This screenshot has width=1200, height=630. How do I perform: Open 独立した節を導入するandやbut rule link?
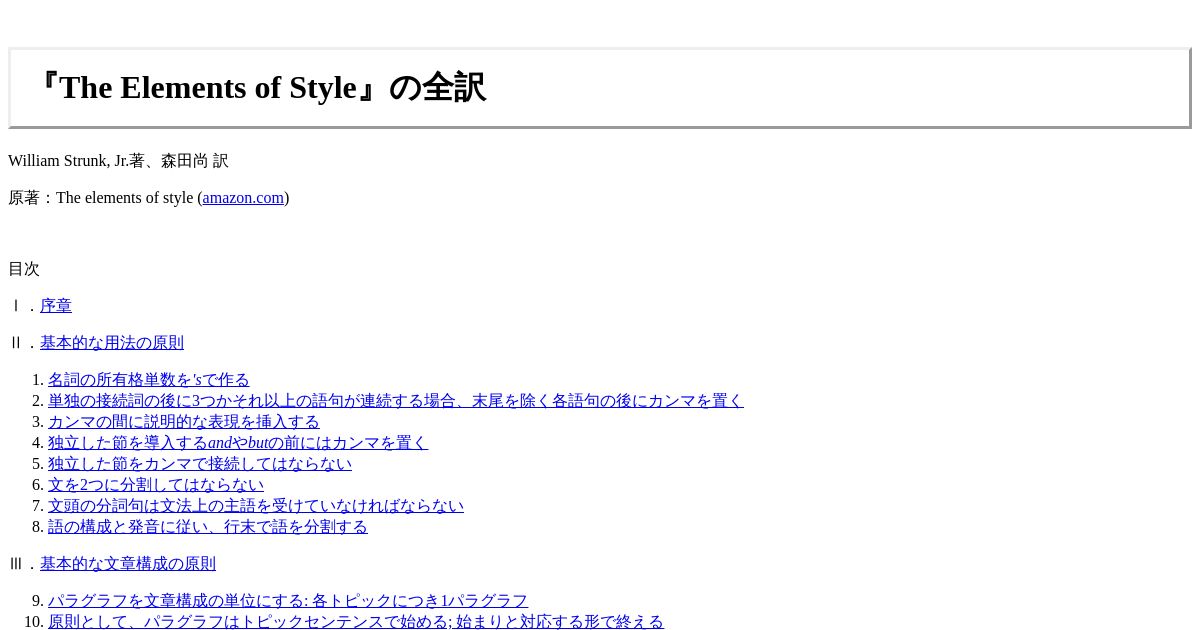pyautogui.click(x=238, y=443)
